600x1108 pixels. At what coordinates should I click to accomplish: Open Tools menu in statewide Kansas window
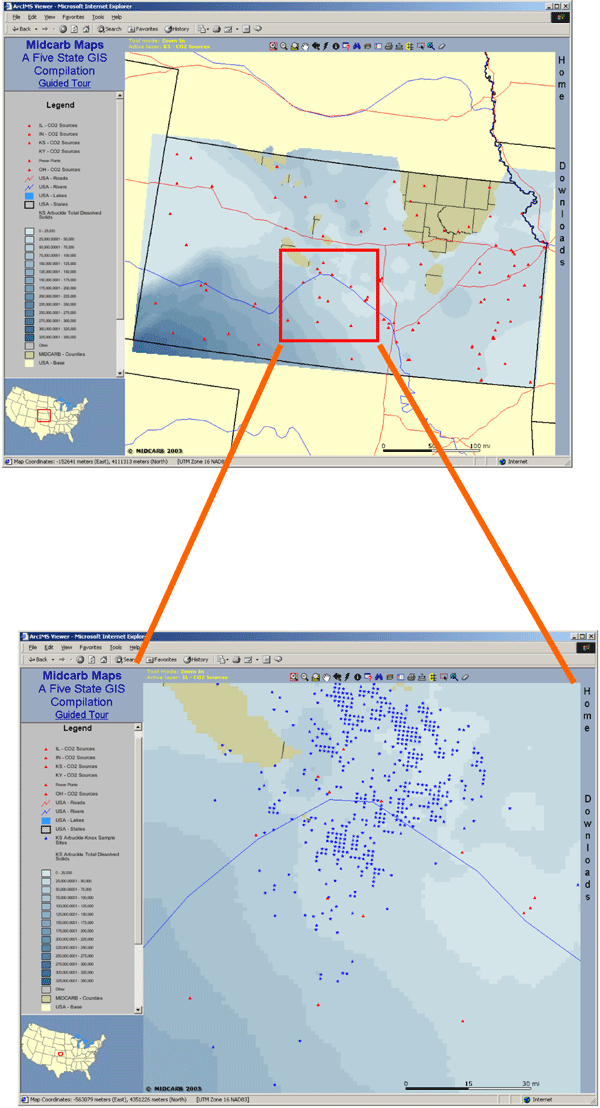(98, 17)
